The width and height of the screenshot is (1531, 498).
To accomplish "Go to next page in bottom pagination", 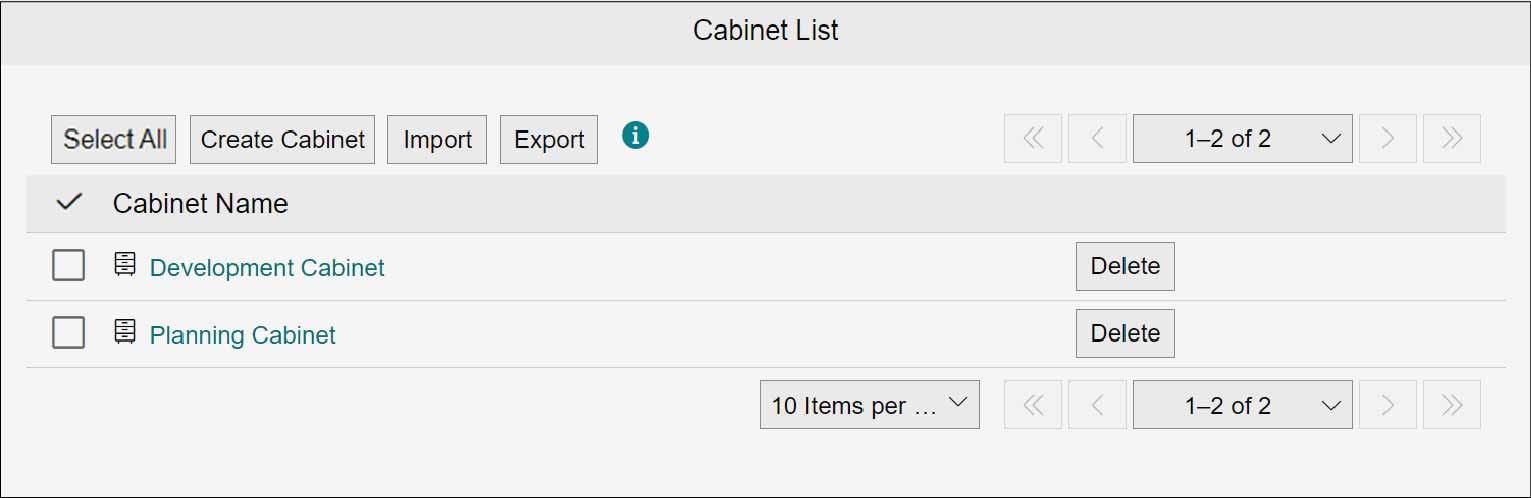I will [1388, 405].
